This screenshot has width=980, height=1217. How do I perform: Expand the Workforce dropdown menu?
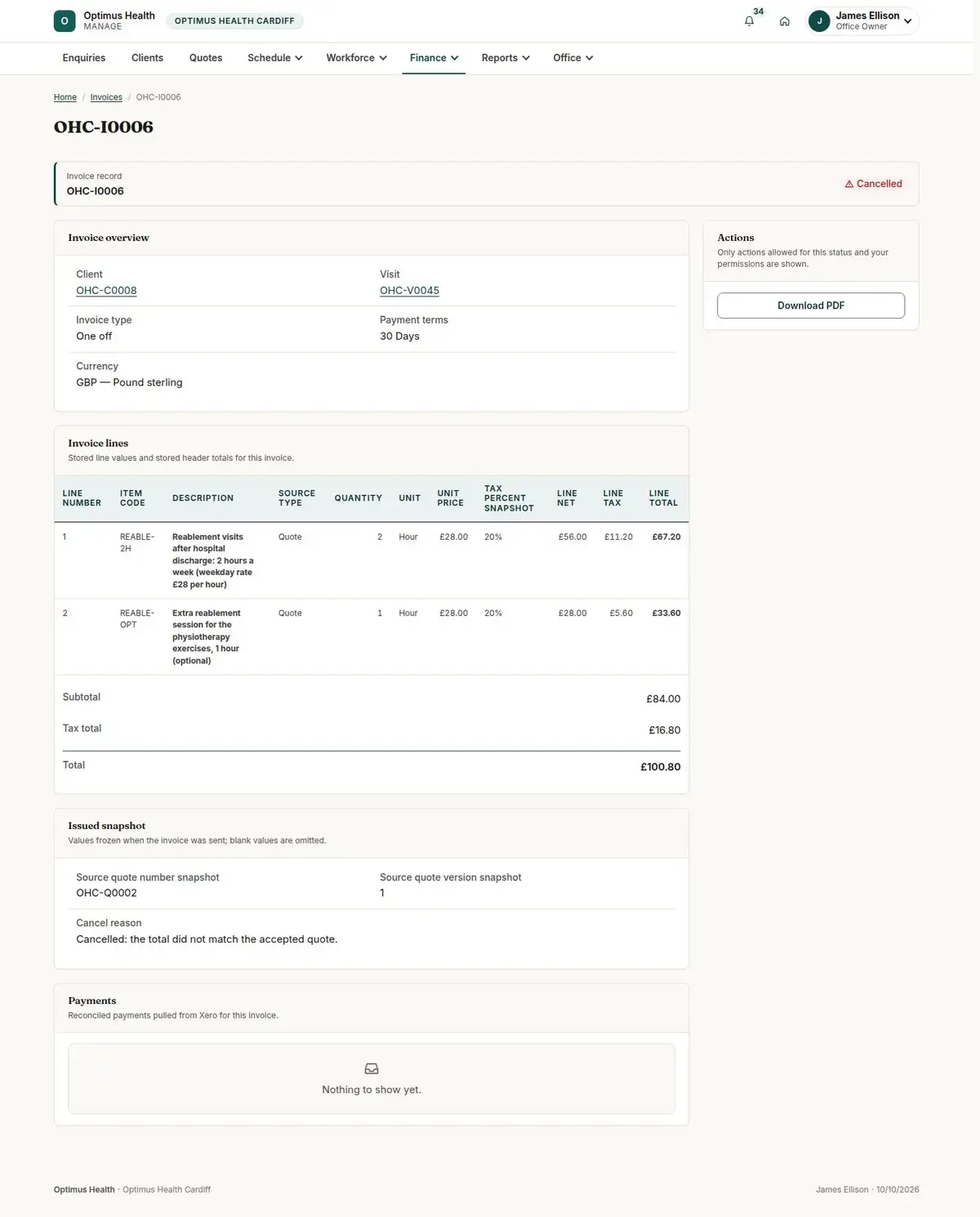357,58
